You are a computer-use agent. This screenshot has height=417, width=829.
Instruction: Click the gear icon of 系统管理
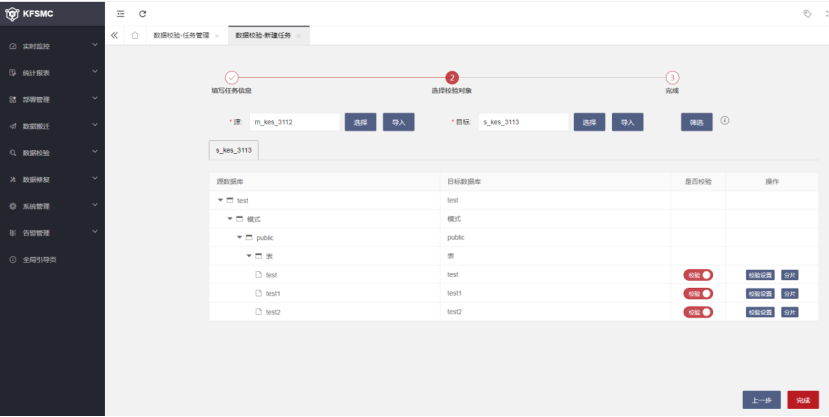click(x=13, y=206)
